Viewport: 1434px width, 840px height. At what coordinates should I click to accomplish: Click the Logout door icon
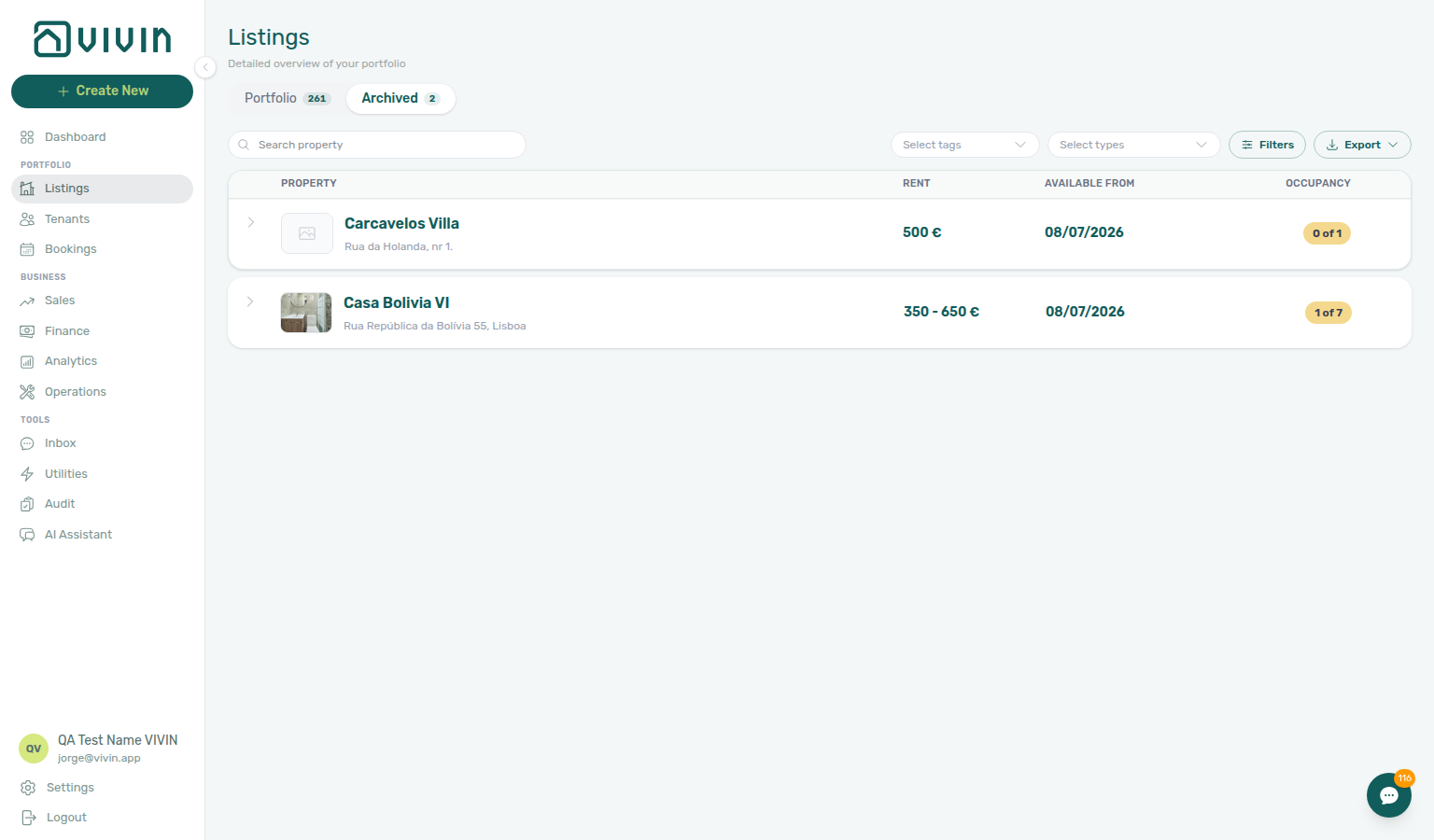tap(28, 818)
